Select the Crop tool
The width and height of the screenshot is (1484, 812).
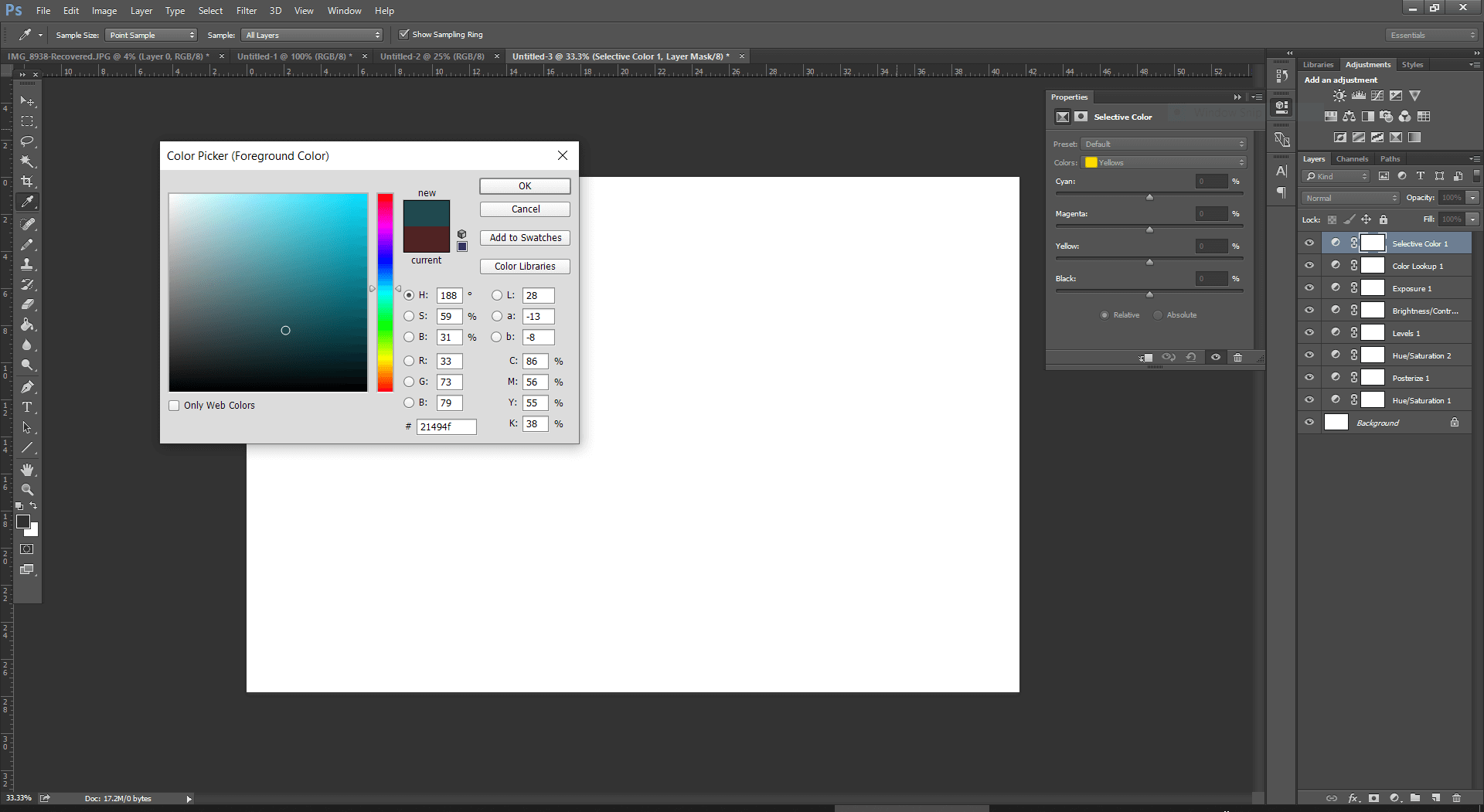27,182
